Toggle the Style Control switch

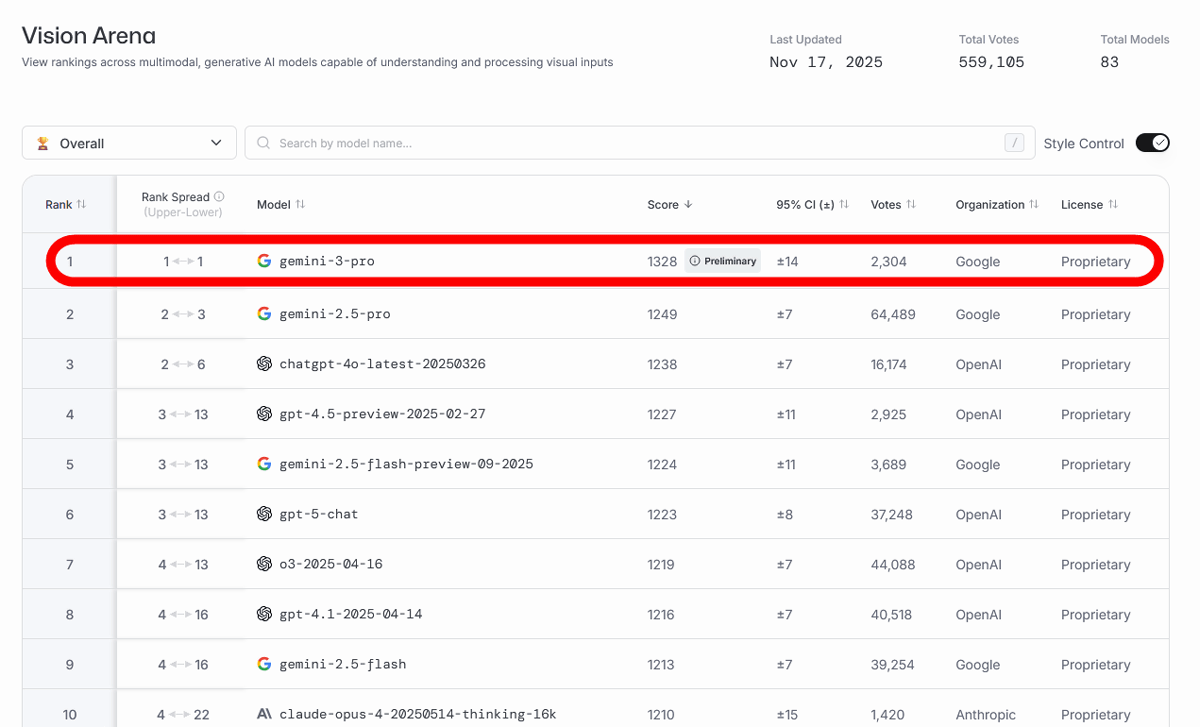pos(1152,143)
